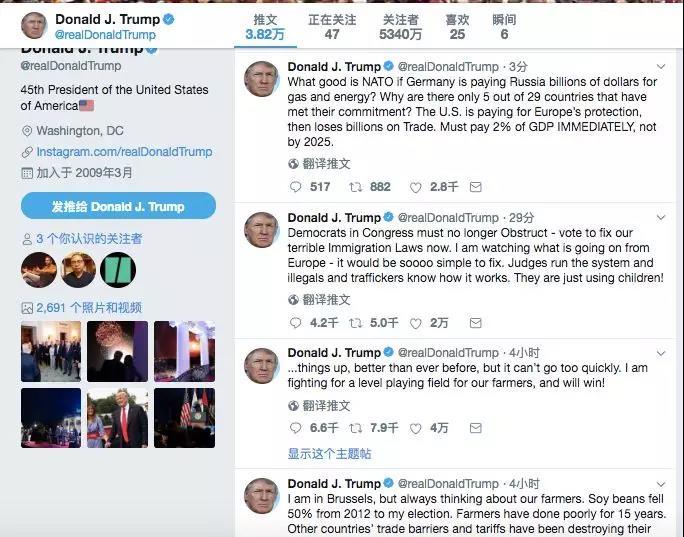Switch to the 关注者 5340万 tab
Image resolution: width=684 pixels, height=537 pixels.
tap(400, 27)
